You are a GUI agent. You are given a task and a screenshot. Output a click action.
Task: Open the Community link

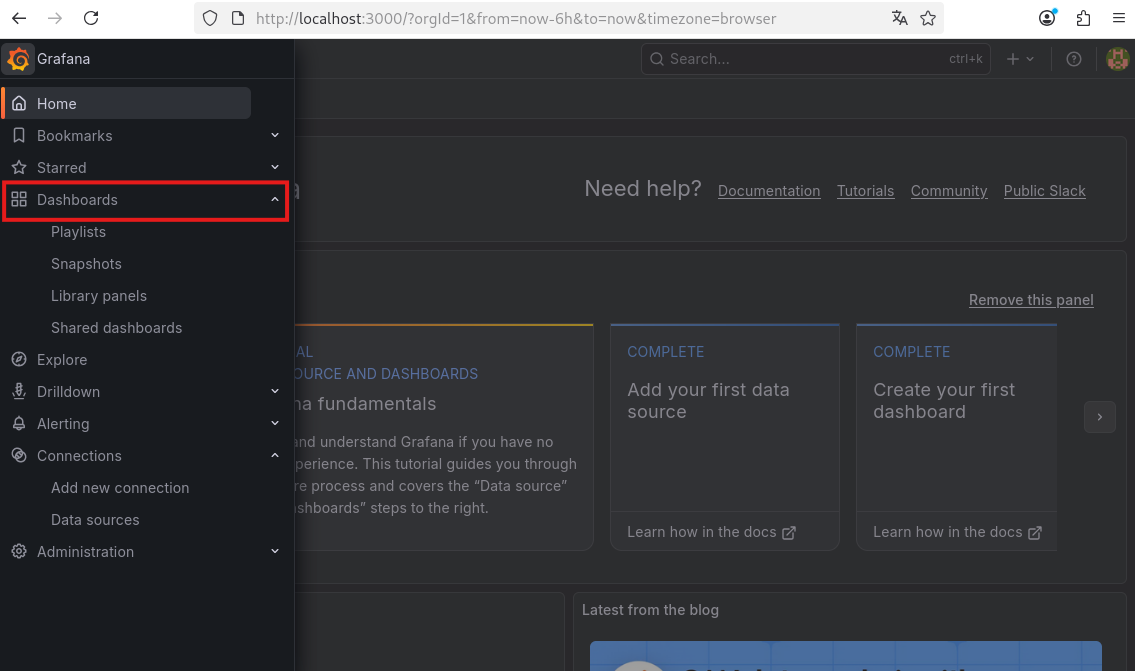[x=948, y=191]
